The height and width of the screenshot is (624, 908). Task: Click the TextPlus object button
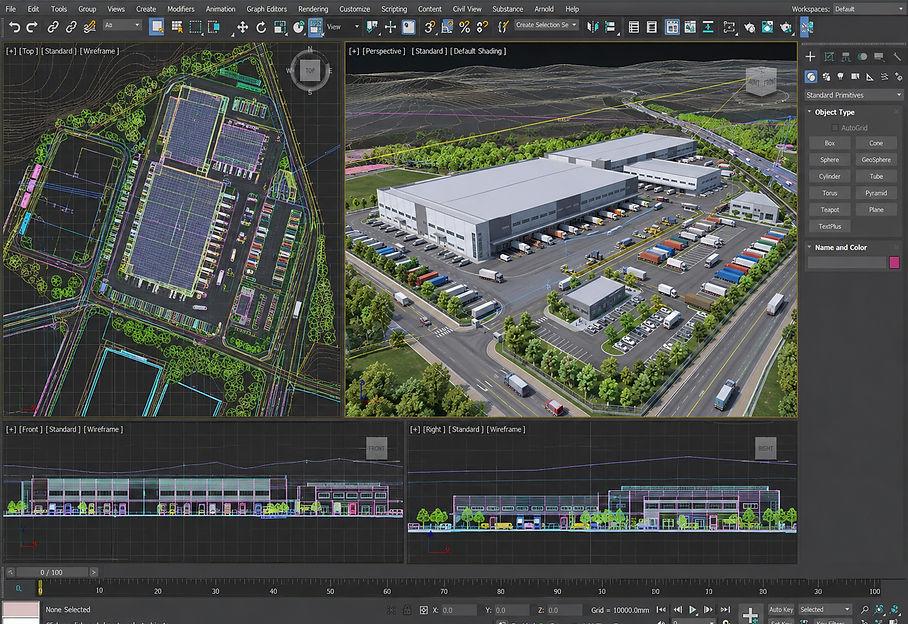829,226
